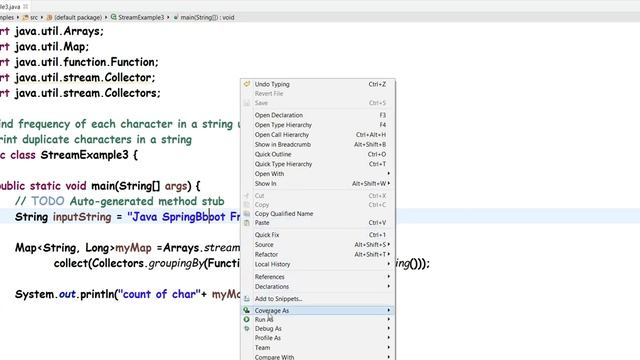Click java.util.Arrays import line
640x360 pixels.
[52, 31]
